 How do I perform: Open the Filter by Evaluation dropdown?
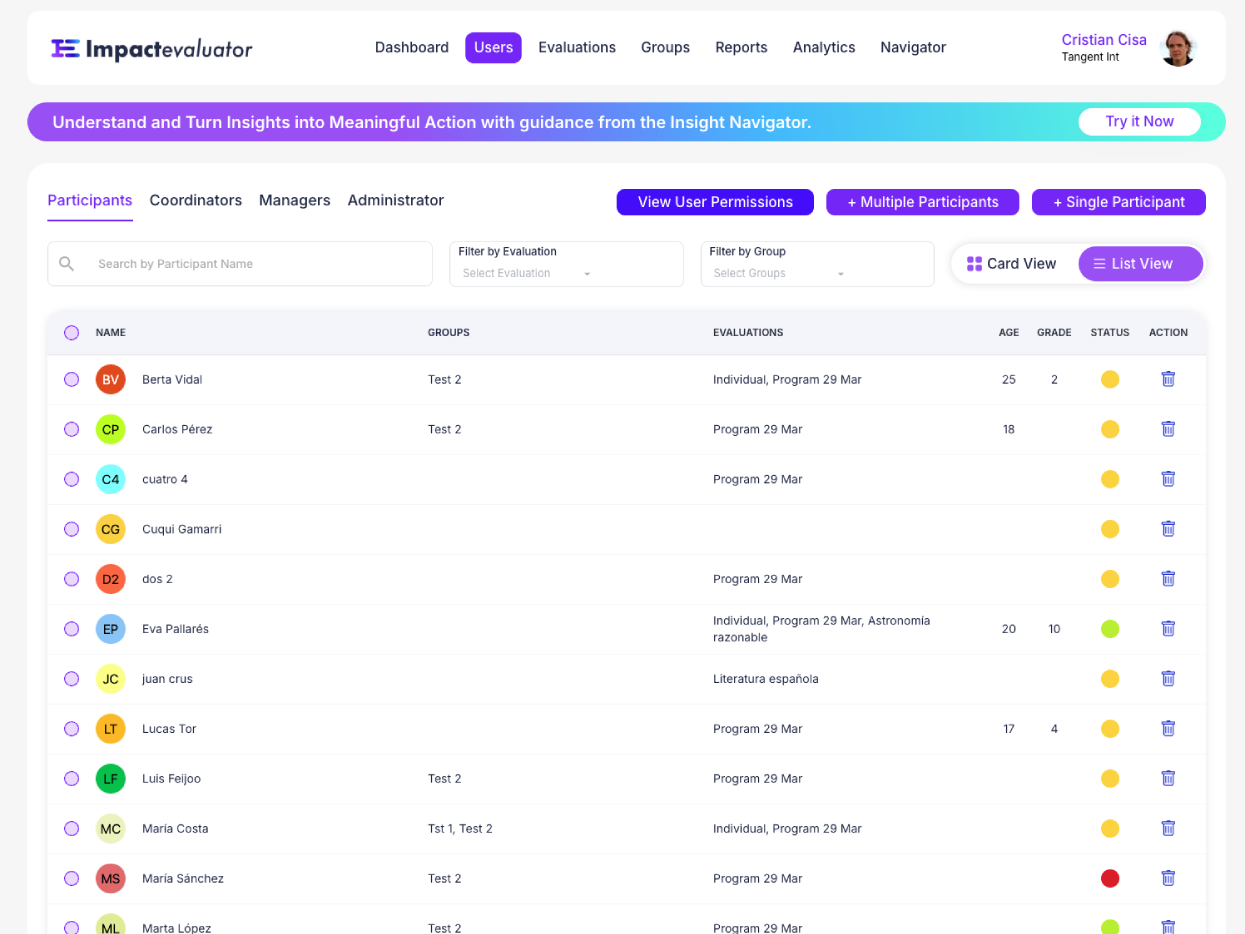tap(566, 264)
